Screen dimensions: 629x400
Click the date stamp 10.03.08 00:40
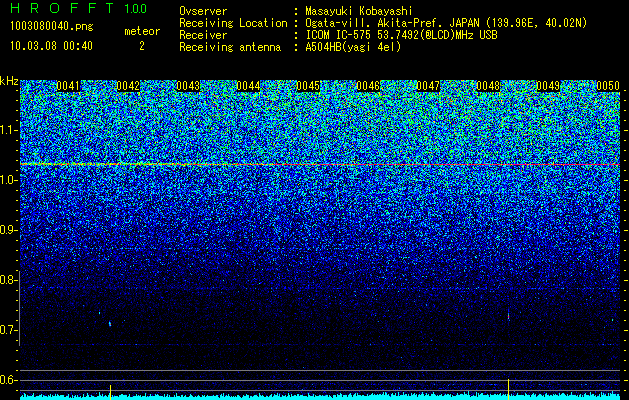pos(51,46)
